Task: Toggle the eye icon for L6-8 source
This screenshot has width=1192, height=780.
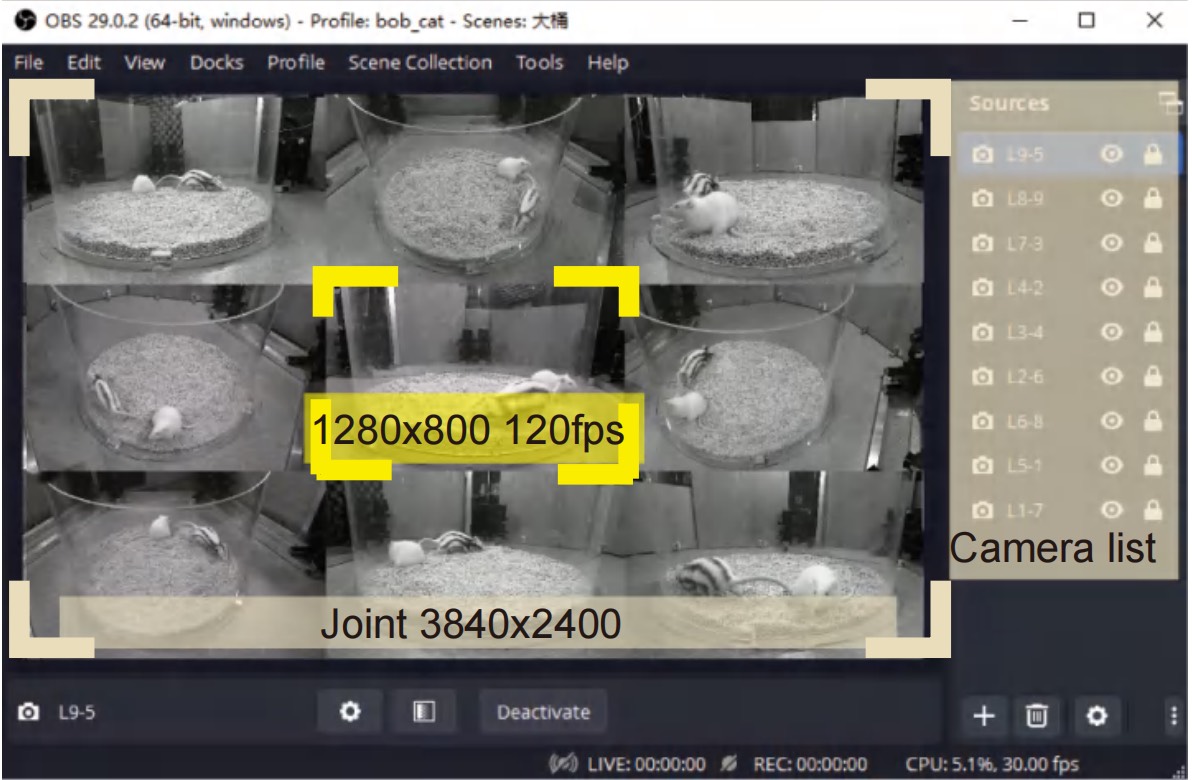Action: [x=1110, y=421]
